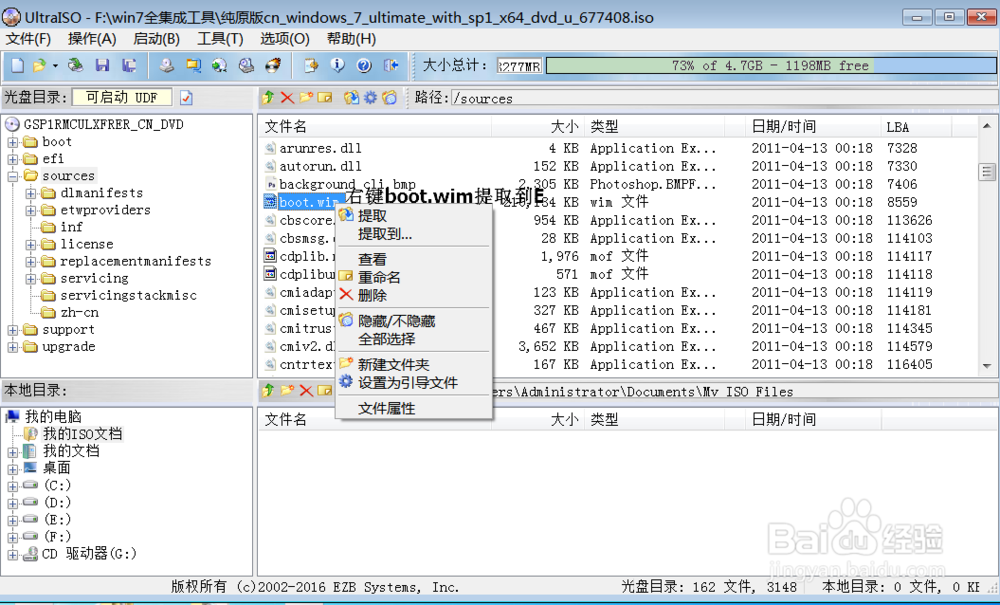Open the 选项(O) menu
Screen dimensions: 1000x605
point(284,39)
